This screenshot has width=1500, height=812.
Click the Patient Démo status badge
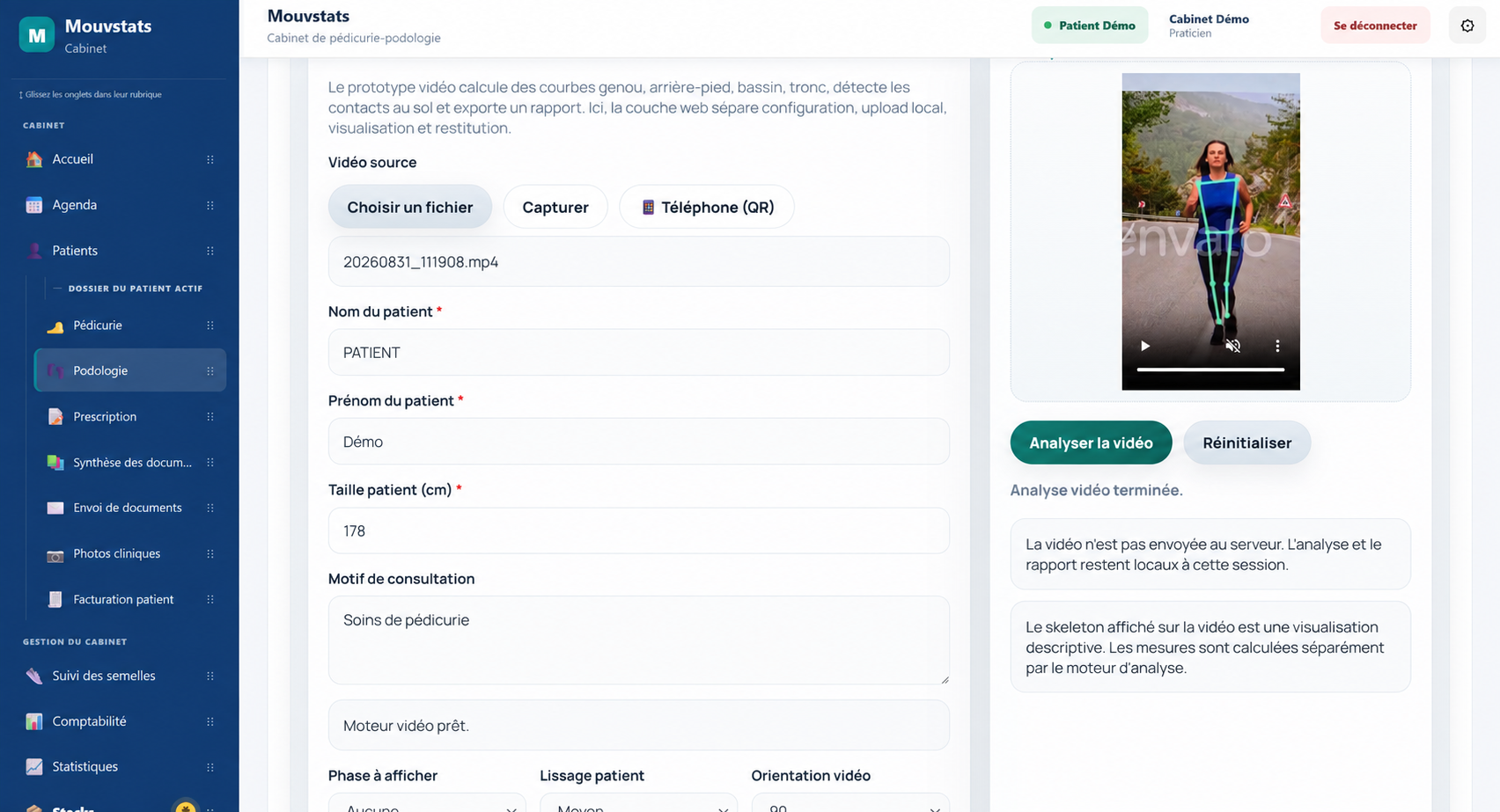tap(1090, 26)
